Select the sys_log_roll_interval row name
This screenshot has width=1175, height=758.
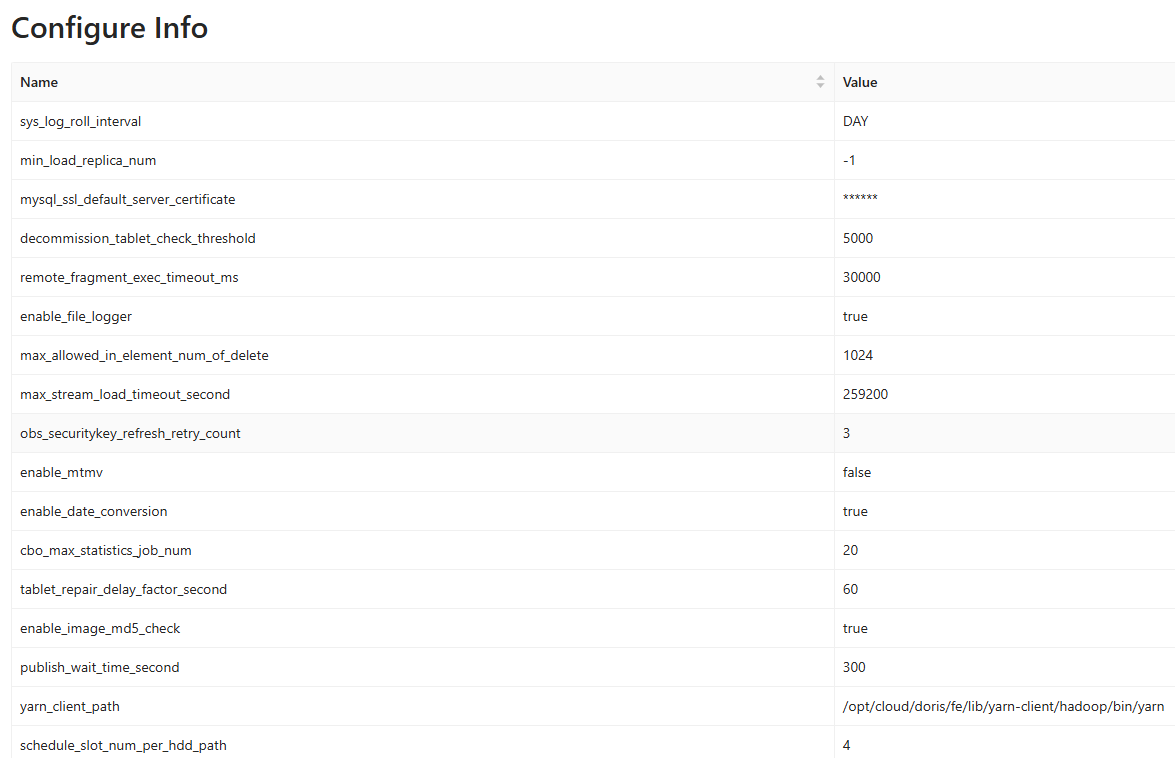(x=81, y=121)
